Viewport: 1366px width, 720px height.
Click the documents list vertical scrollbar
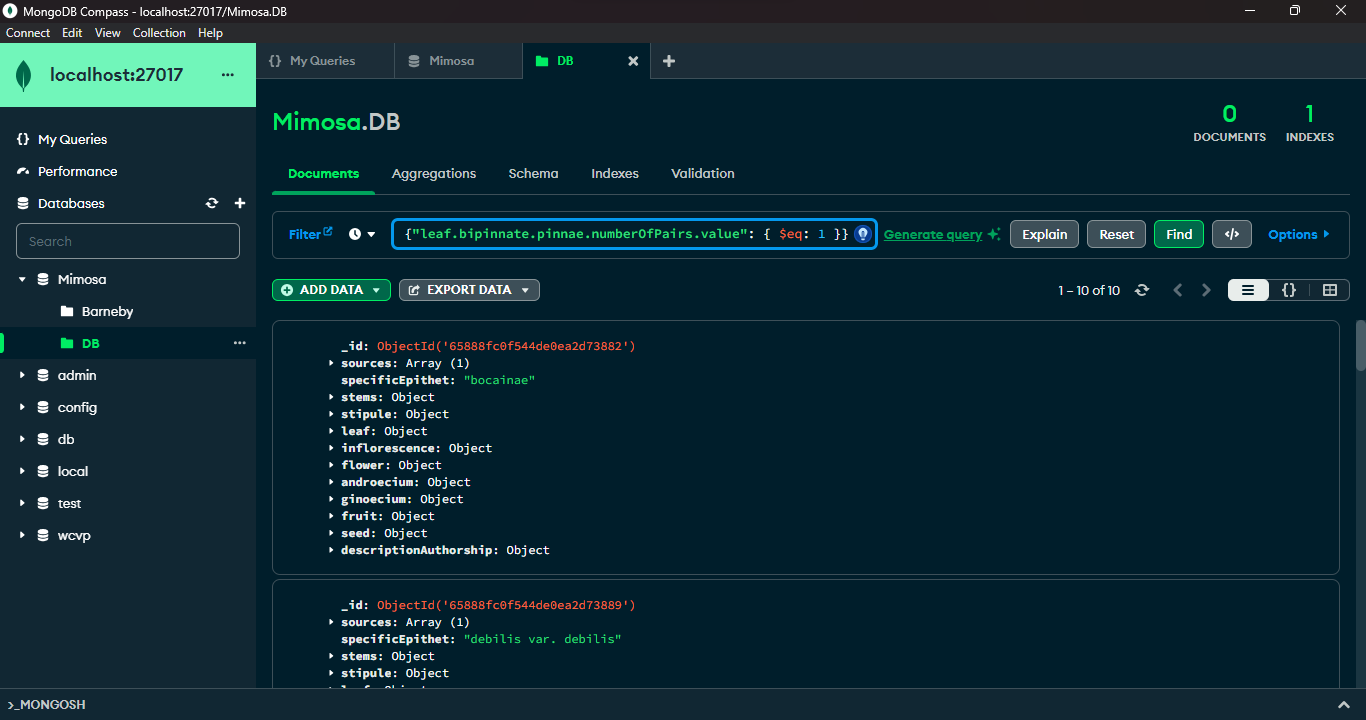(1360, 345)
